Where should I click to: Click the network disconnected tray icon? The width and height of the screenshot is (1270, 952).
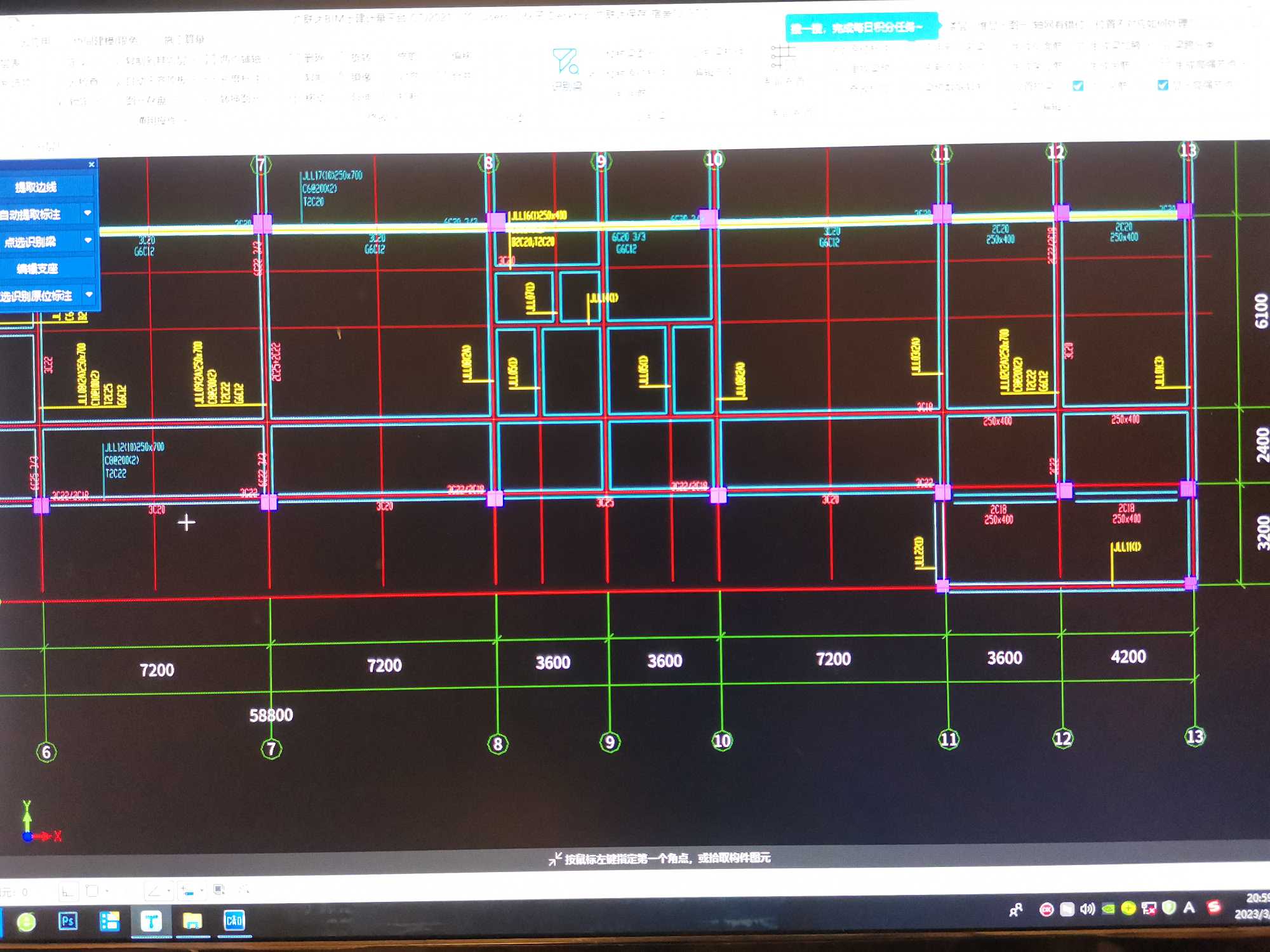pyautogui.click(x=1149, y=908)
